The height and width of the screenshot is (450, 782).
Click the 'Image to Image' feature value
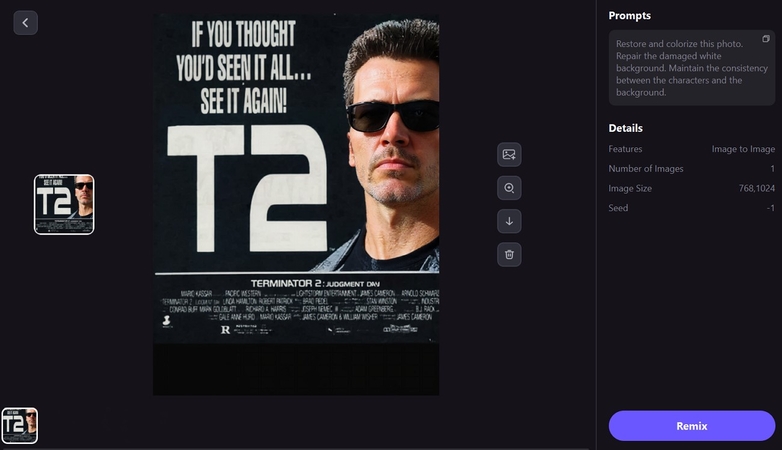coord(743,149)
